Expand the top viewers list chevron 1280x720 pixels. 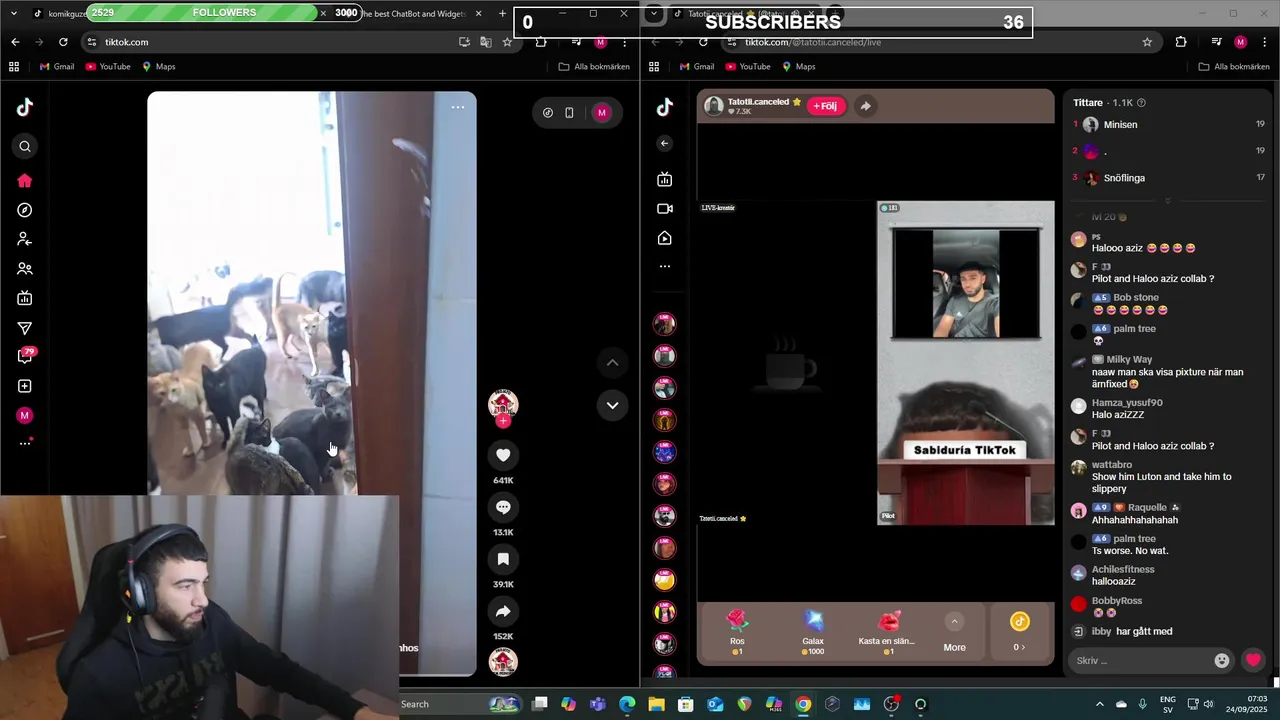[1167, 201]
